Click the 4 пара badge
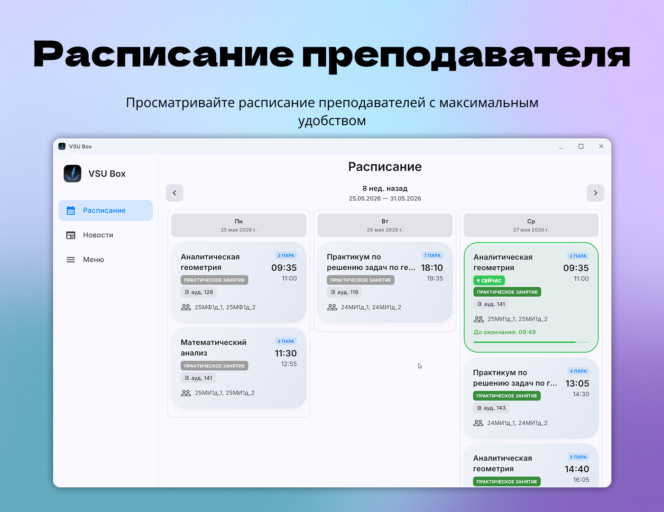The height and width of the screenshot is (512, 664). pyautogui.click(x=578, y=371)
